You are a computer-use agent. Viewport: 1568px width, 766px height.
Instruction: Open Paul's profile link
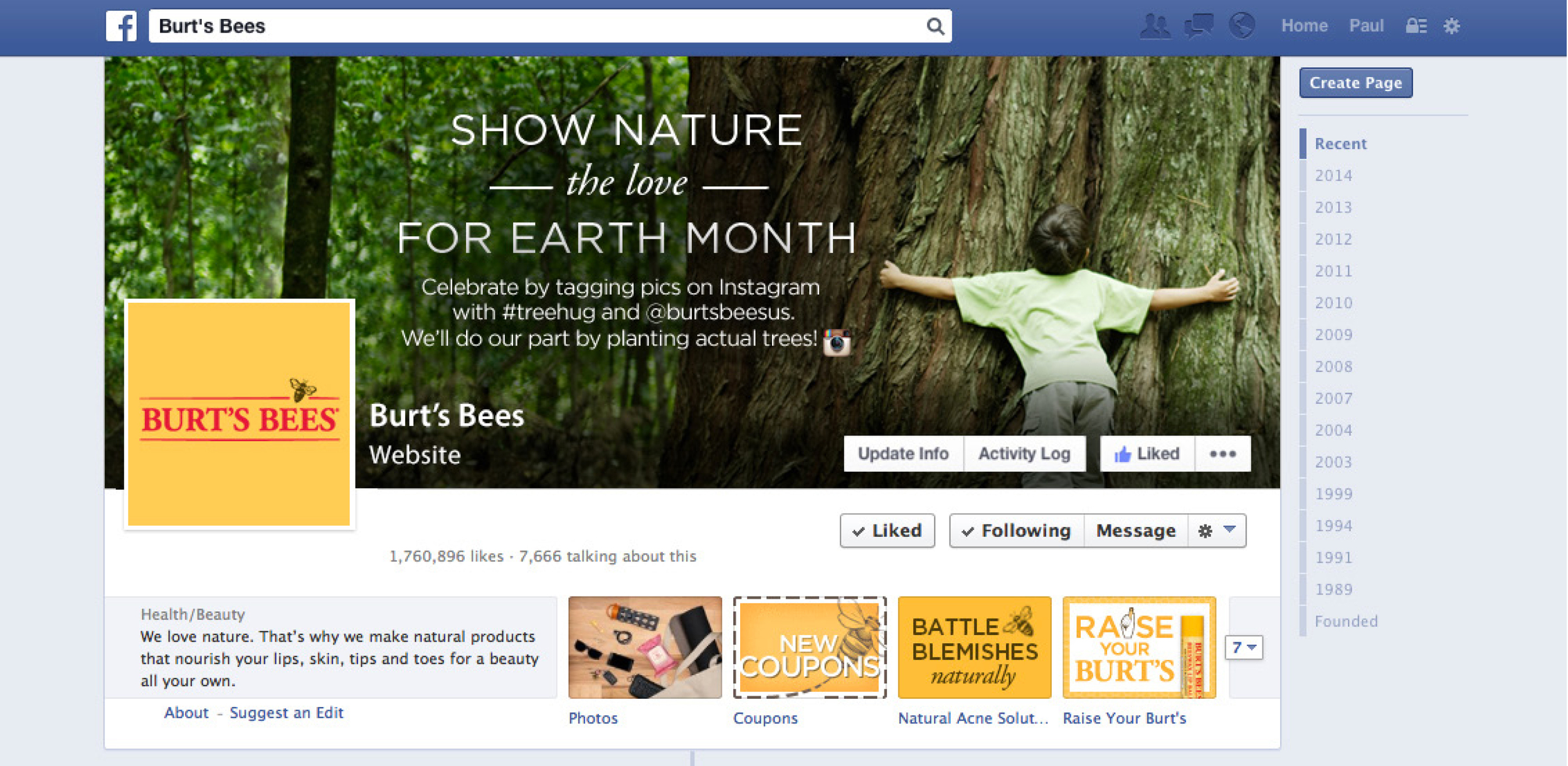tap(1366, 26)
